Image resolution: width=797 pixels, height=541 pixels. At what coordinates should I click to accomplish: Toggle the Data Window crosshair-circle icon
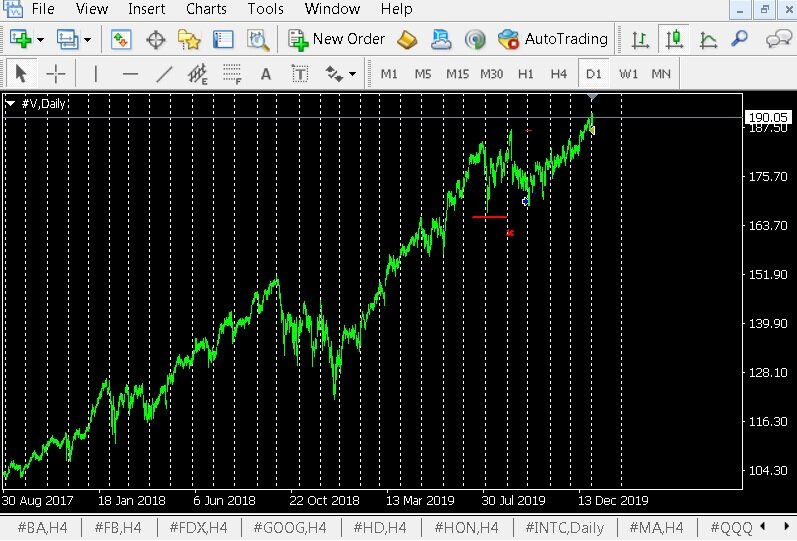click(156, 40)
